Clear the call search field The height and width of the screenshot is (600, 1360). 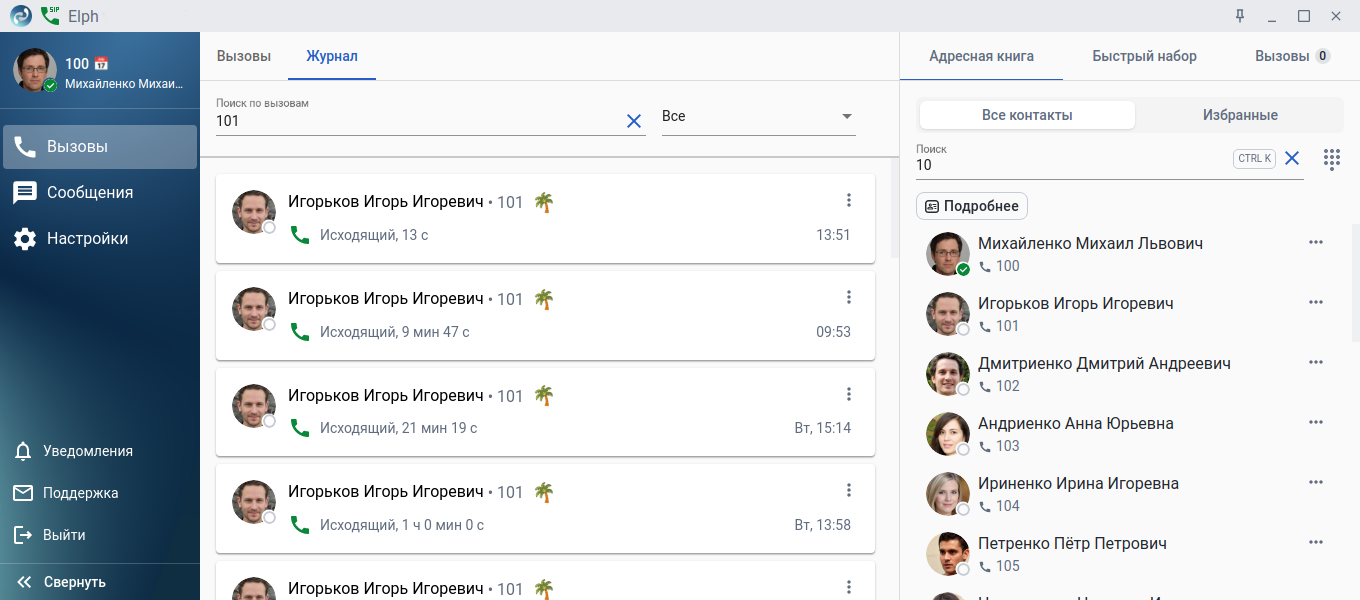pyautogui.click(x=633, y=121)
